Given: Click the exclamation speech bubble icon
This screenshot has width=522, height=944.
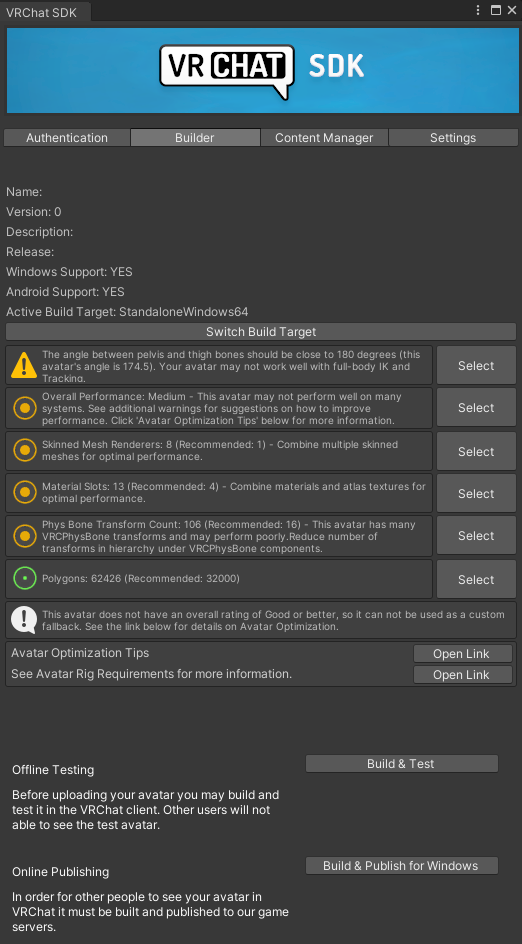Looking at the screenshot, I should [x=24, y=620].
